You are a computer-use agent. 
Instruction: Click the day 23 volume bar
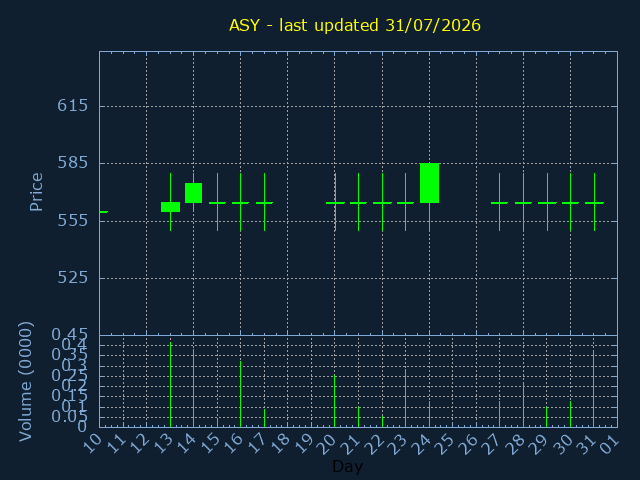405,398
